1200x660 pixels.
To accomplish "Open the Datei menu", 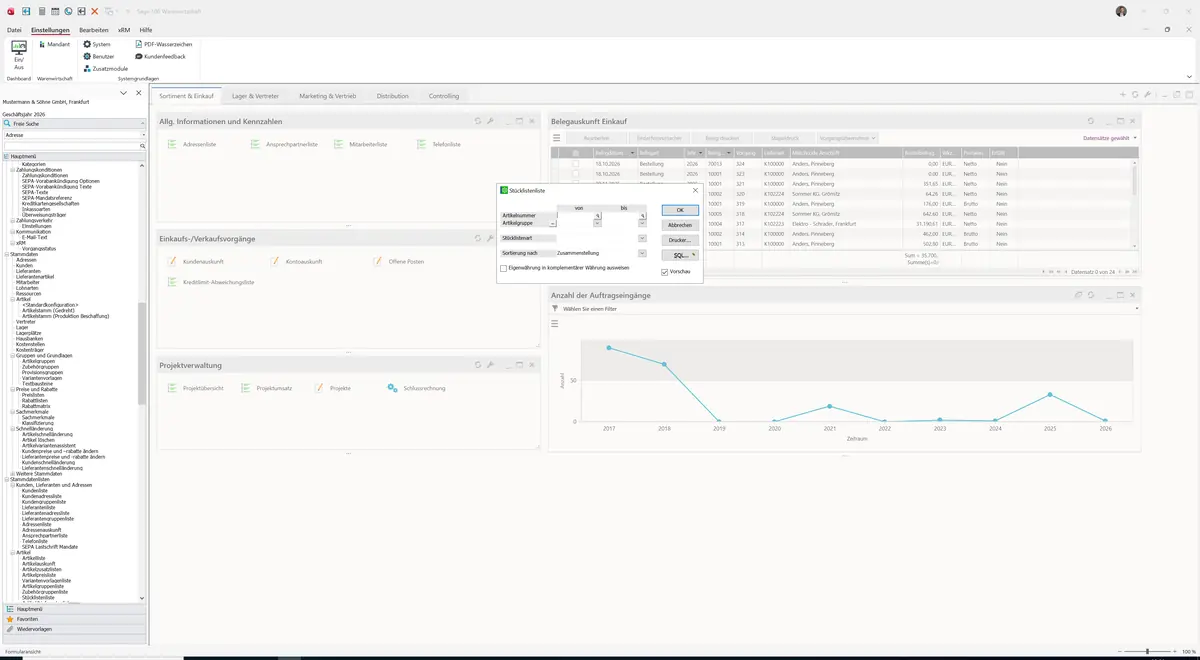I will pyautogui.click(x=14, y=30).
